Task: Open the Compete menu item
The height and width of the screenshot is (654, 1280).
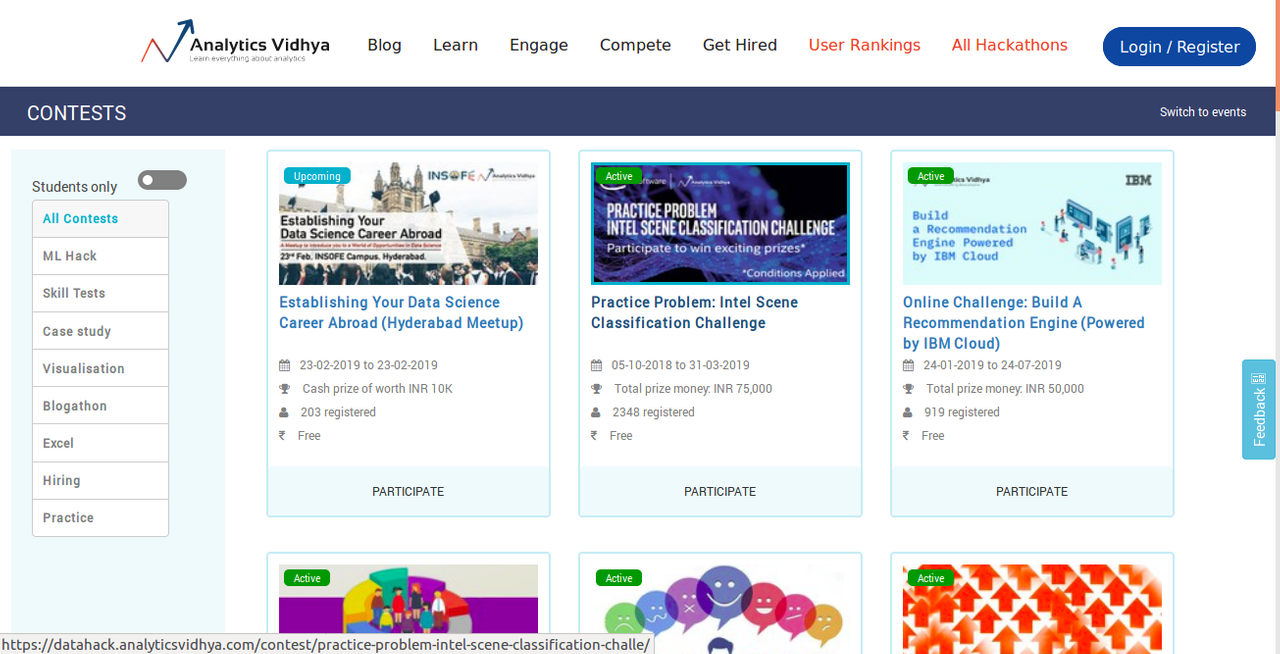Action: pyautogui.click(x=635, y=45)
